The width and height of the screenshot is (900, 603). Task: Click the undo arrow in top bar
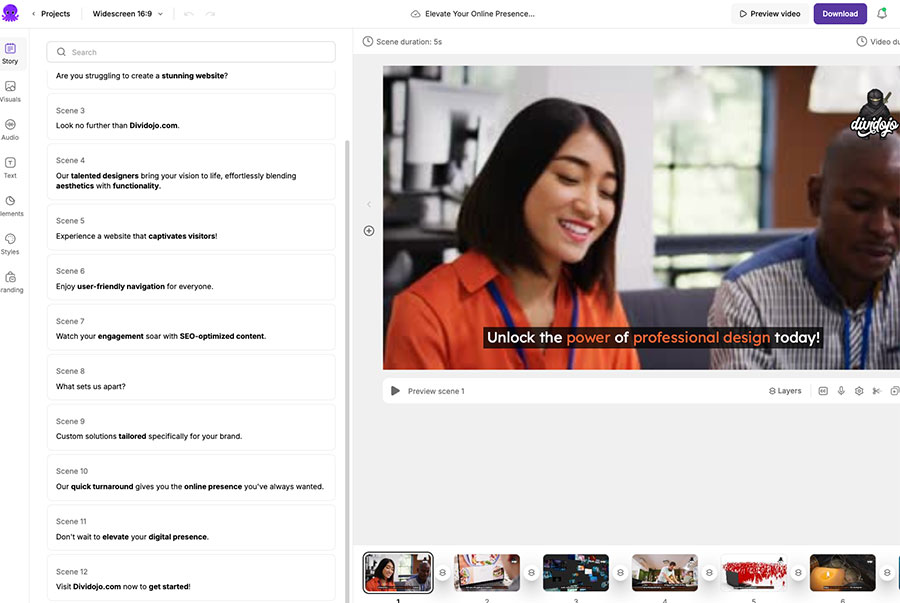tap(189, 14)
